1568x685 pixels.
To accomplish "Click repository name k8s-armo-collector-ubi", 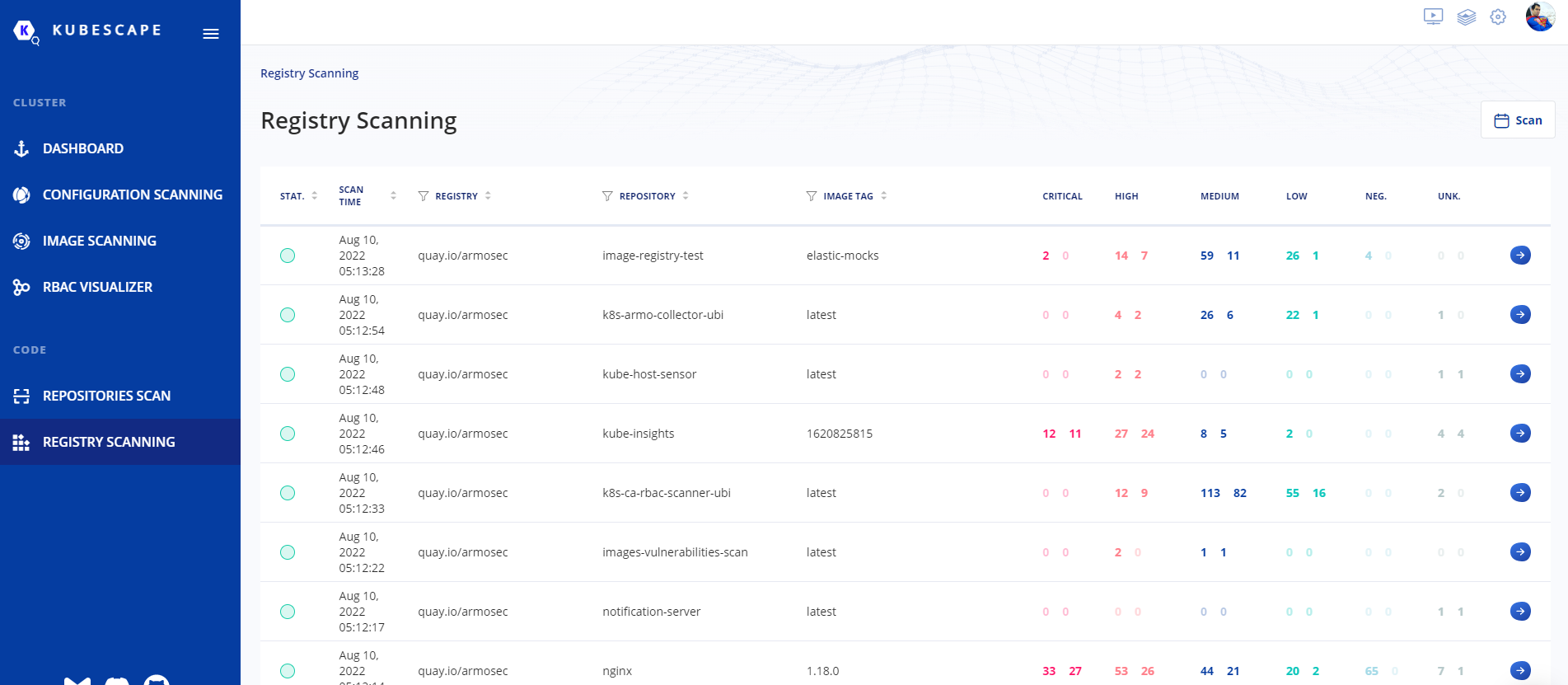I will (x=663, y=315).
